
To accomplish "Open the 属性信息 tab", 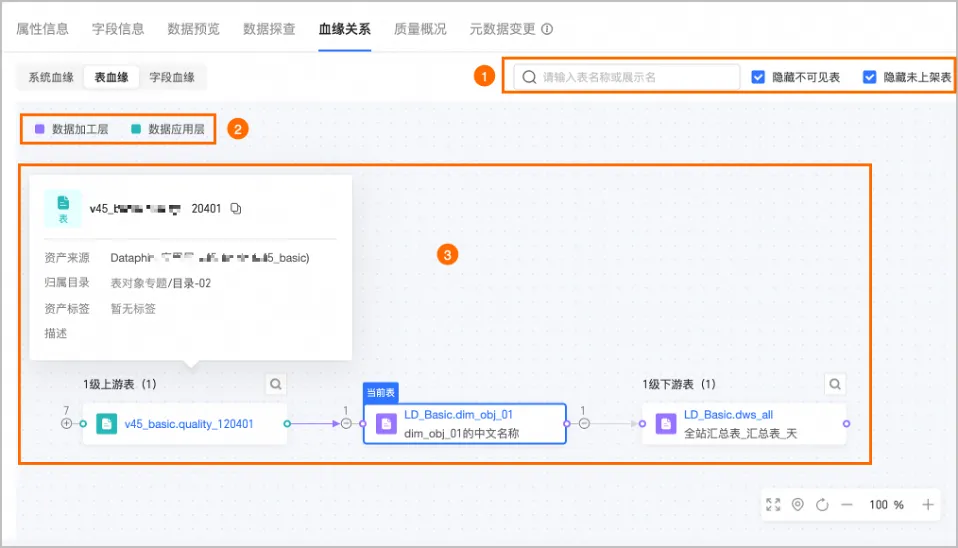I will pyautogui.click(x=42, y=29).
